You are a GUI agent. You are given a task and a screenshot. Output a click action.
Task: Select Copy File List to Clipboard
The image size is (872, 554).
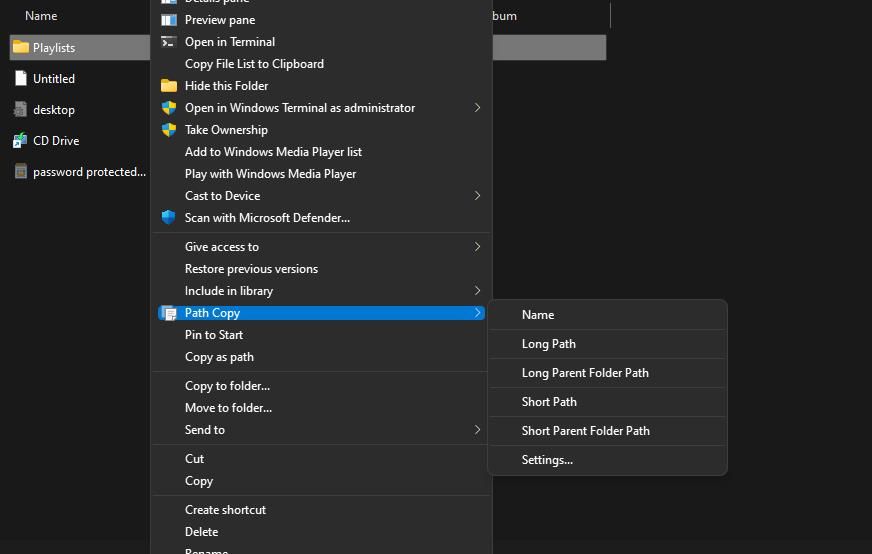pos(321,64)
